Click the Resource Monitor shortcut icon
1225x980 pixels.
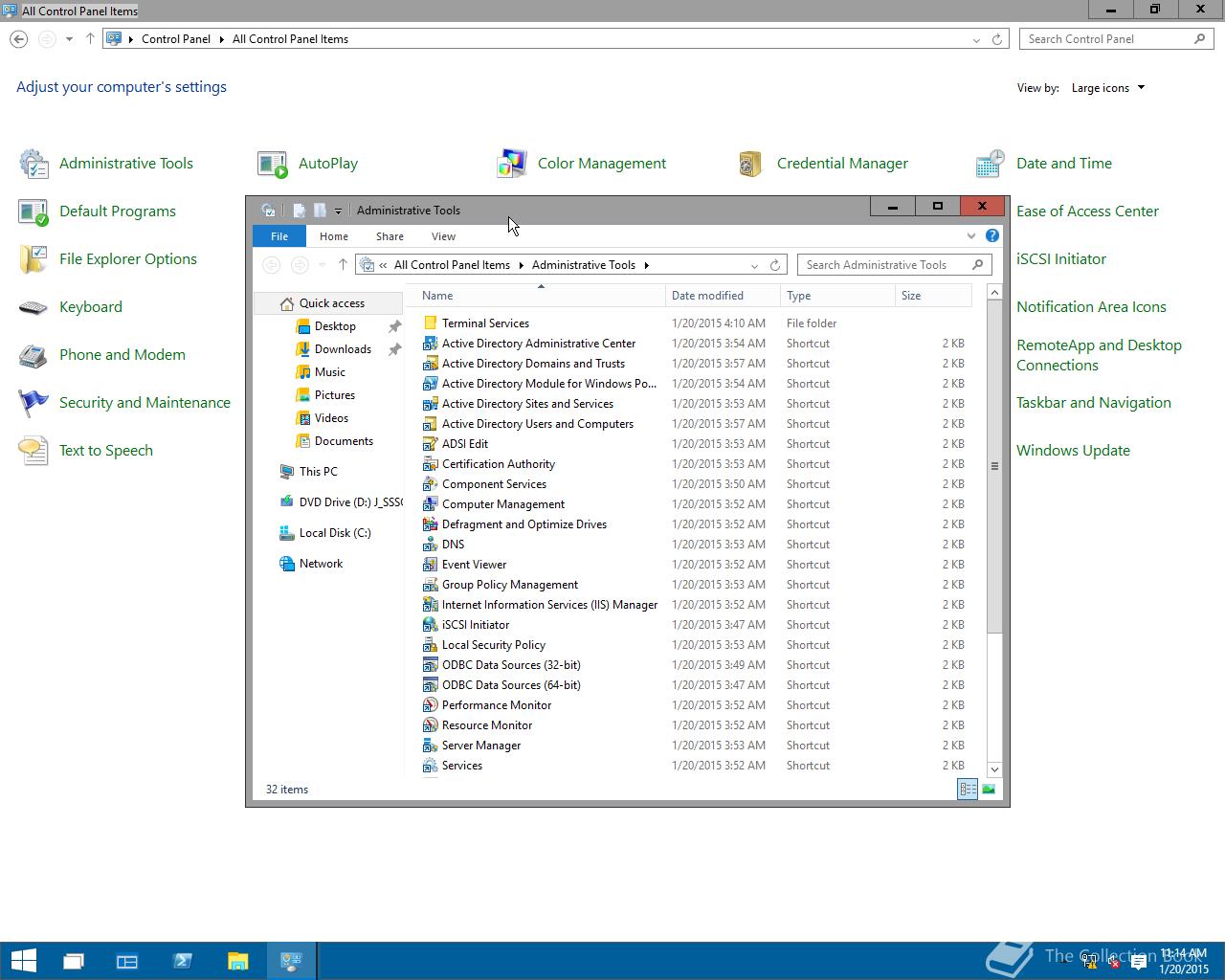[x=431, y=725]
